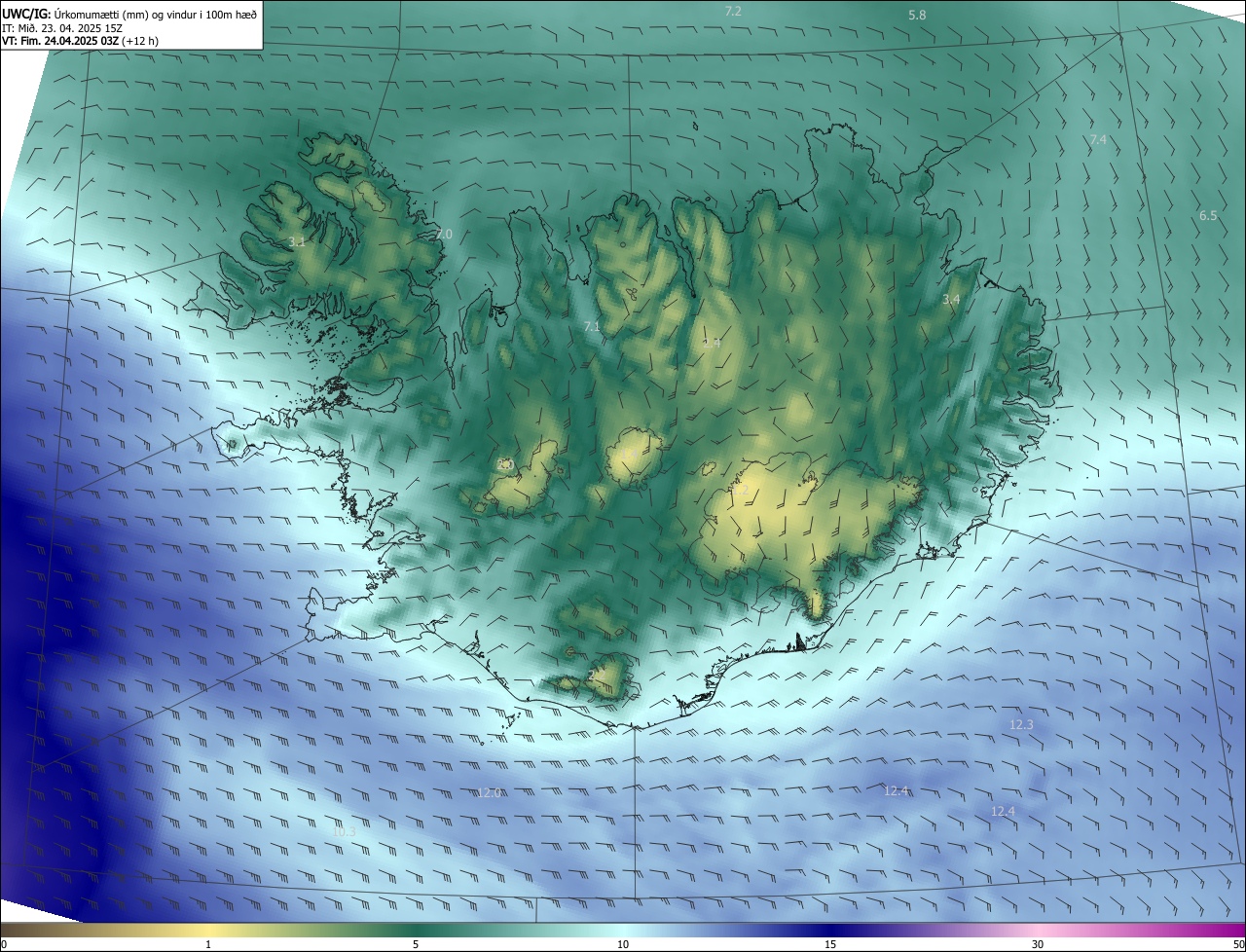The image size is (1246, 952).
Task: Click the 3.4 value label
Action: (x=951, y=300)
